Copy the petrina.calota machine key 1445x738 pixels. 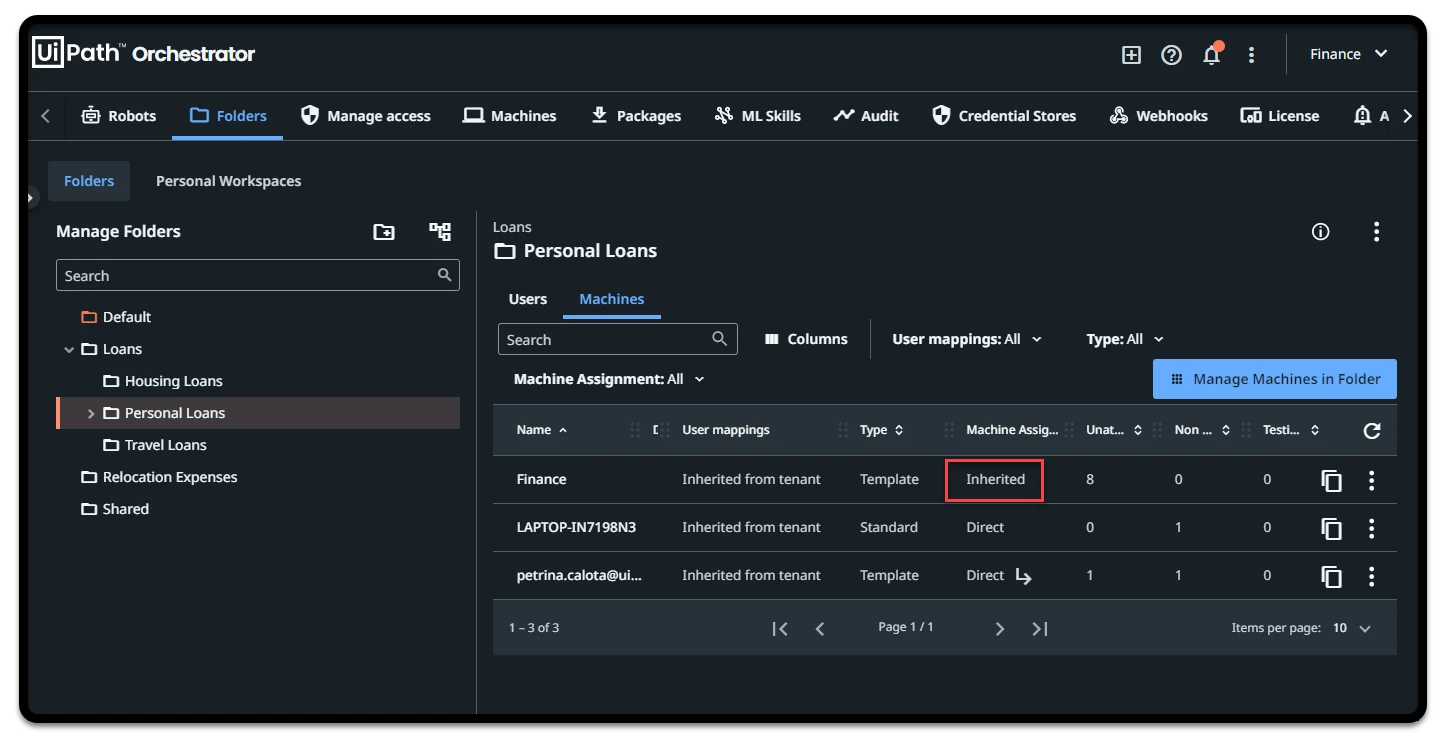[x=1331, y=576]
